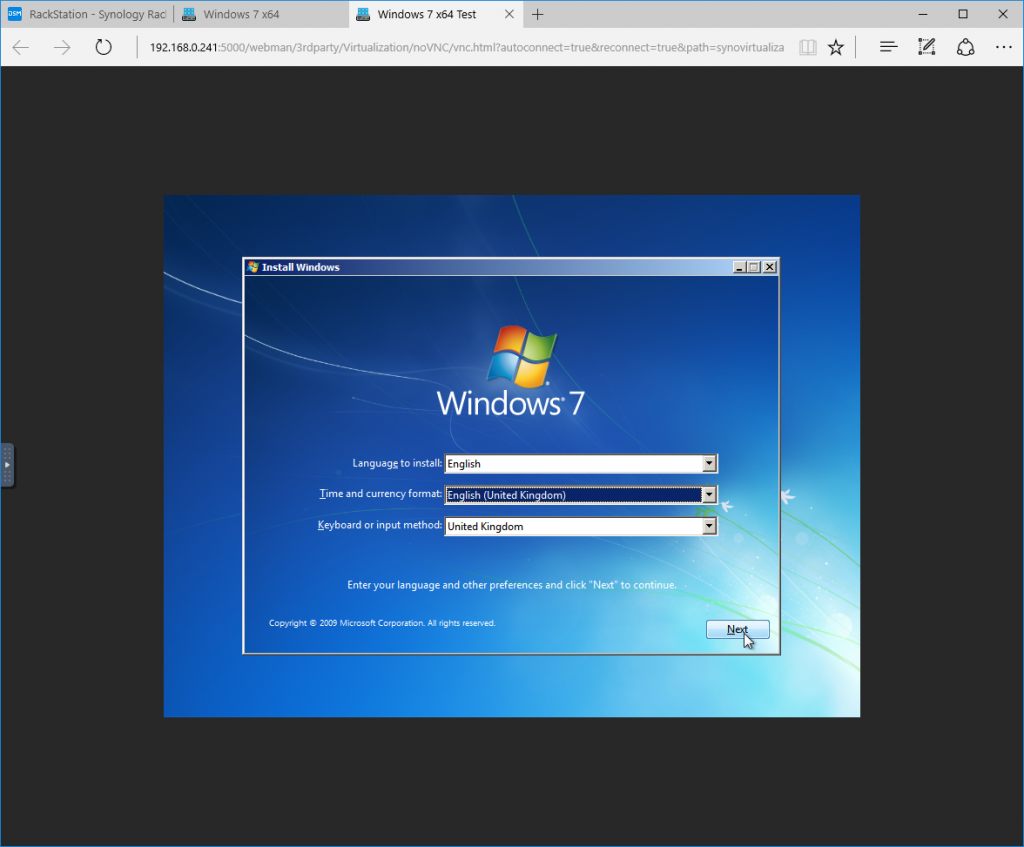The width and height of the screenshot is (1024, 847).
Task: Navigate back in the browser
Action: [x=20, y=46]
